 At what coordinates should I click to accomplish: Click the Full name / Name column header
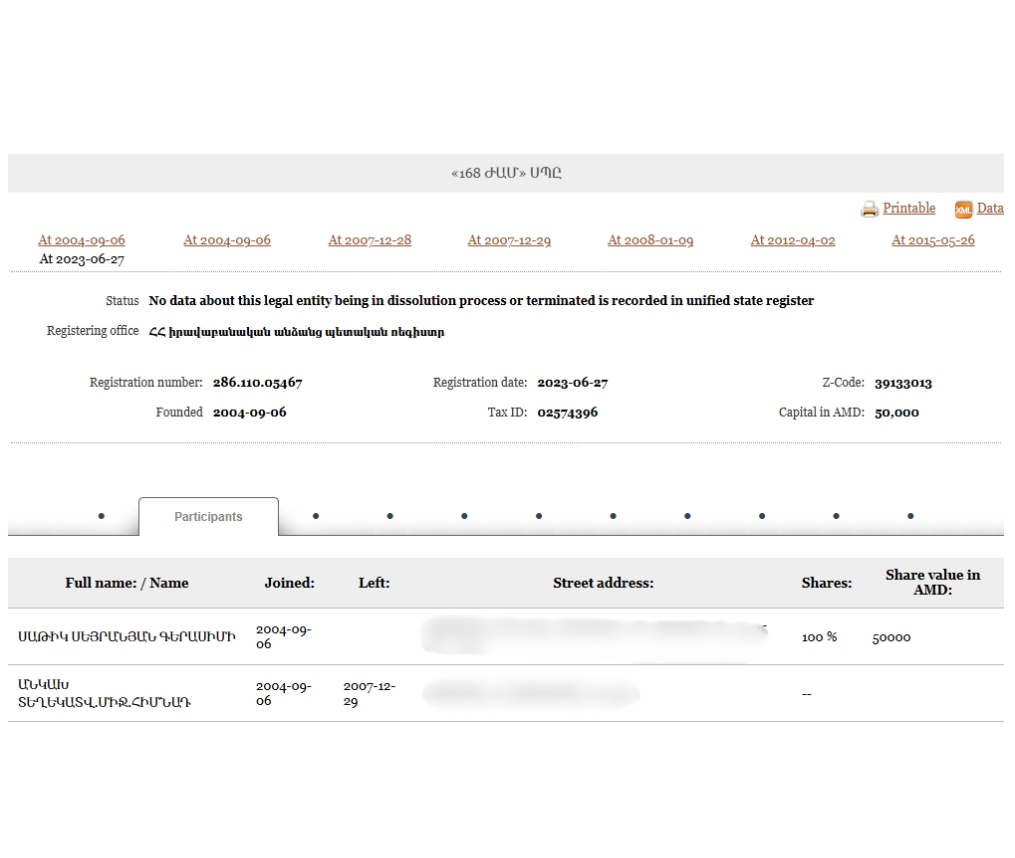126,583
